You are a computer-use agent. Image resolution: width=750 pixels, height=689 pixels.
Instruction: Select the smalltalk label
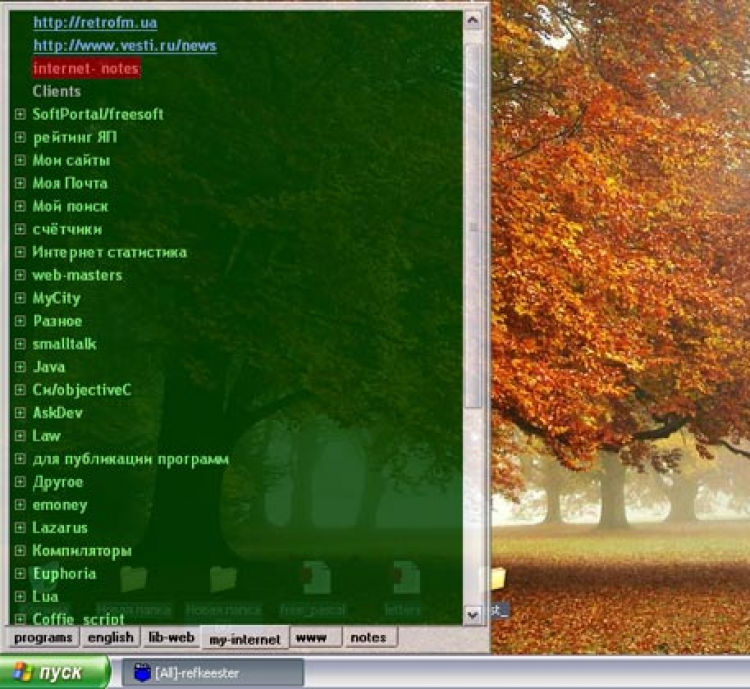click(x=65, y=344)
